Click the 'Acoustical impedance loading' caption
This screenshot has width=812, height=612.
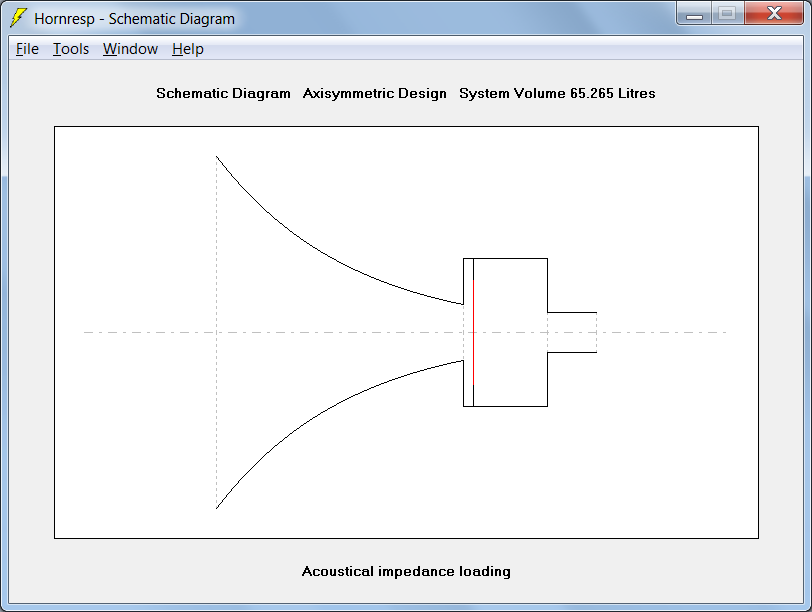(406, 571)
